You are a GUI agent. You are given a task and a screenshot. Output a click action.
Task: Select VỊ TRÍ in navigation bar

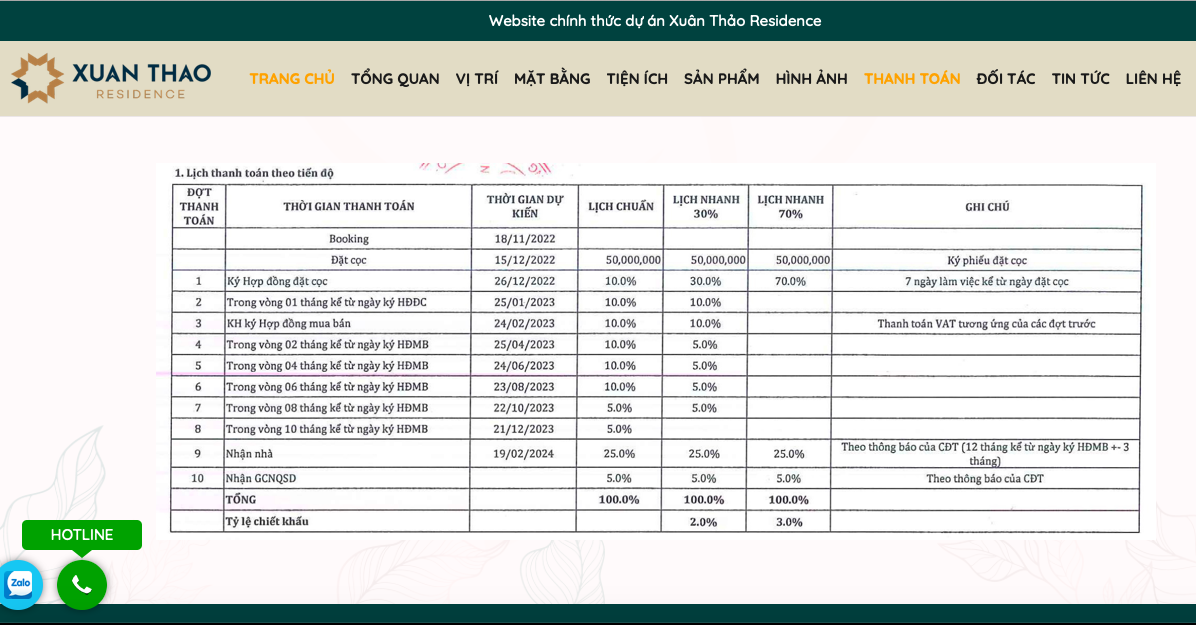[477, 79]
